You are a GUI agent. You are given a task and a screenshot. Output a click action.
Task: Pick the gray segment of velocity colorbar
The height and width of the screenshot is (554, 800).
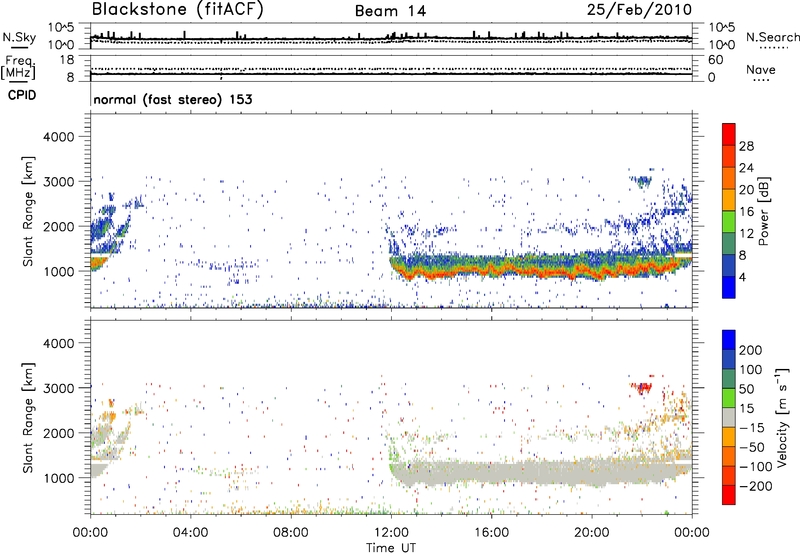coord(729,418)
